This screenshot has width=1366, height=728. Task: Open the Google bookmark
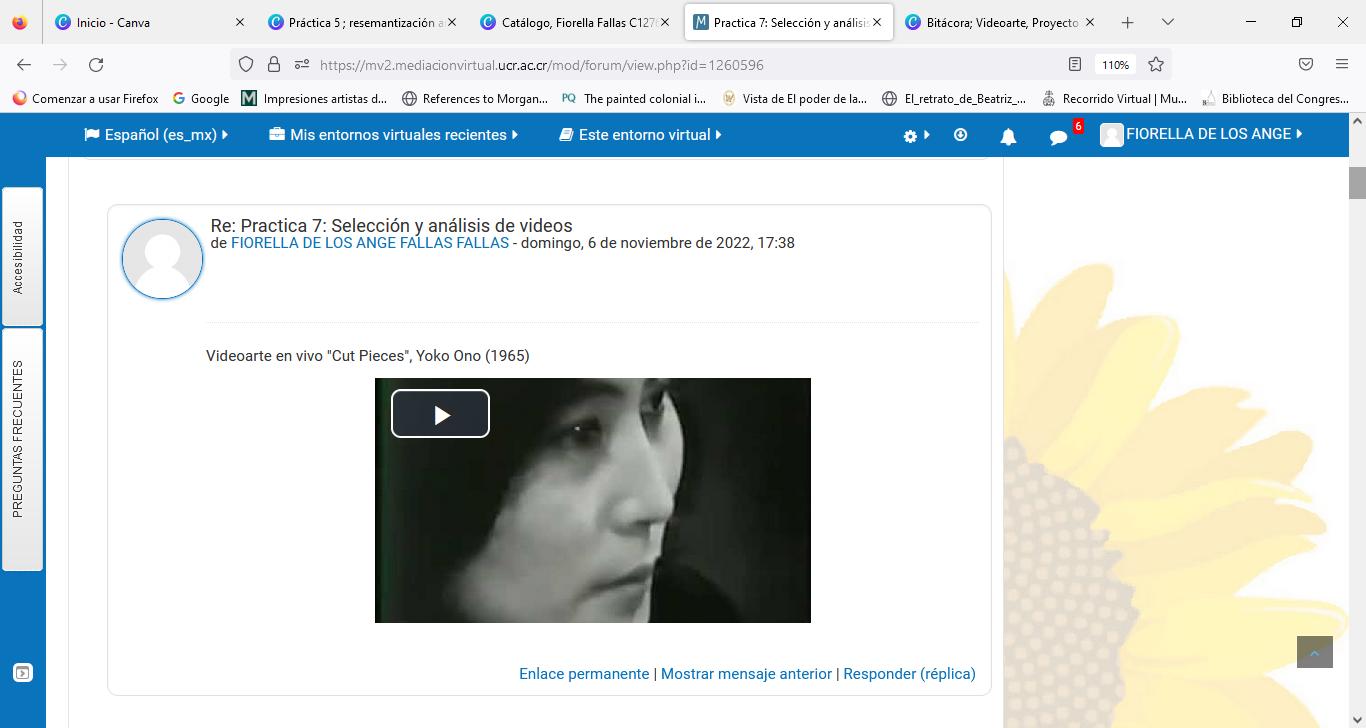201,98
